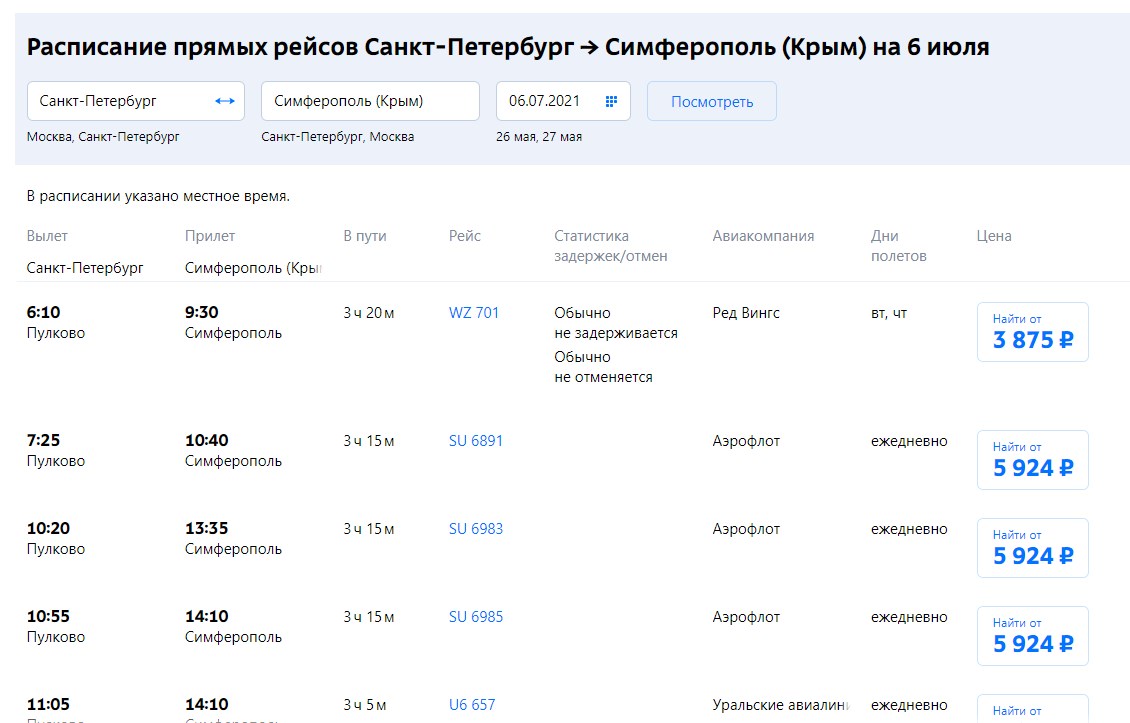Select Москва, Санкт-Петербург suggestion under departure field
This screenshot has height=723, width=1130.
103,137
